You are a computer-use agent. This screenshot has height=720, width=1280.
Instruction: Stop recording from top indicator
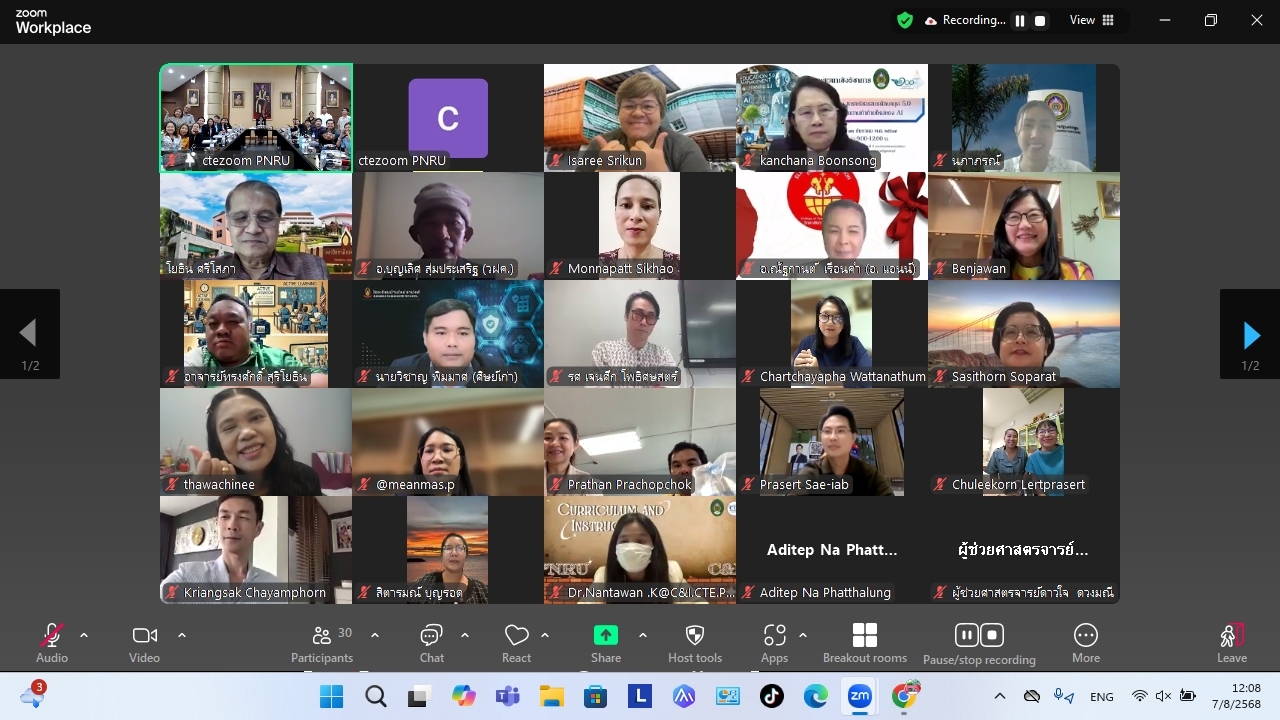tap(1040, 20)
